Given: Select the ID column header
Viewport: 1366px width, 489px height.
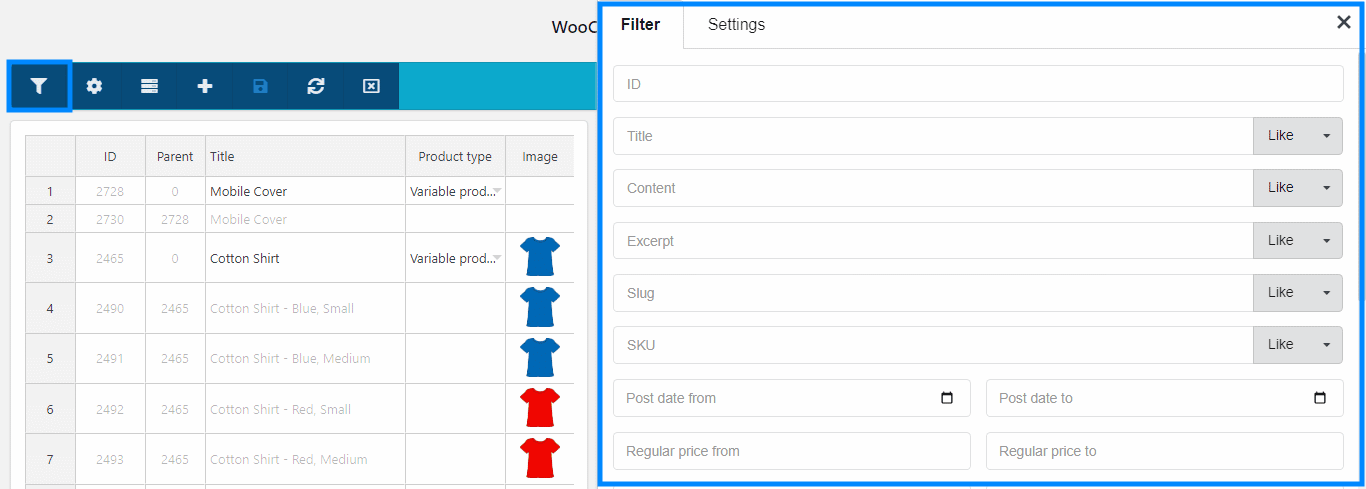Looking at the screenshot, I should [x=110, y=157].
